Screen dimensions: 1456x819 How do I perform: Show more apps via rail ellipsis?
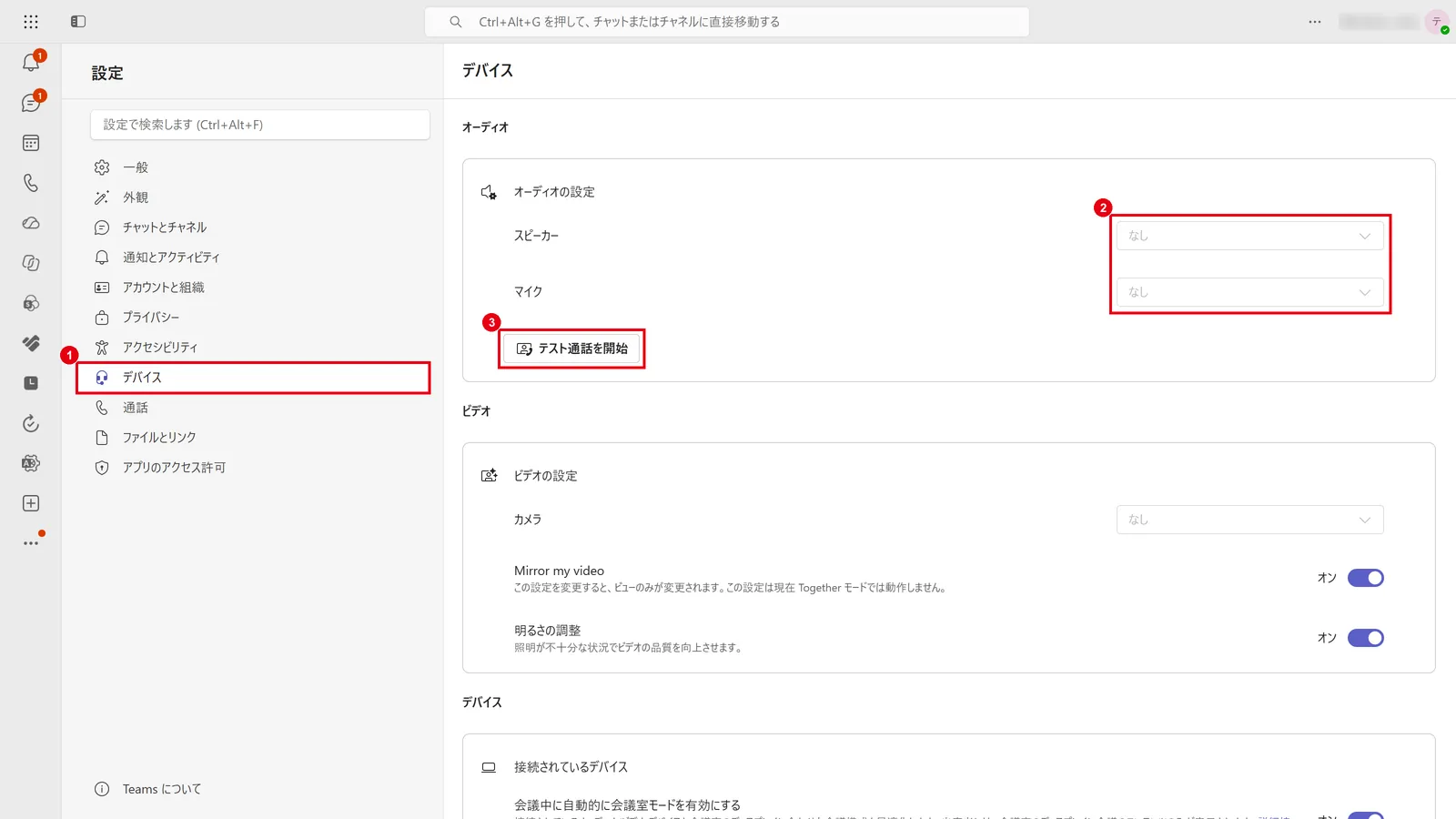click(31, 543)
